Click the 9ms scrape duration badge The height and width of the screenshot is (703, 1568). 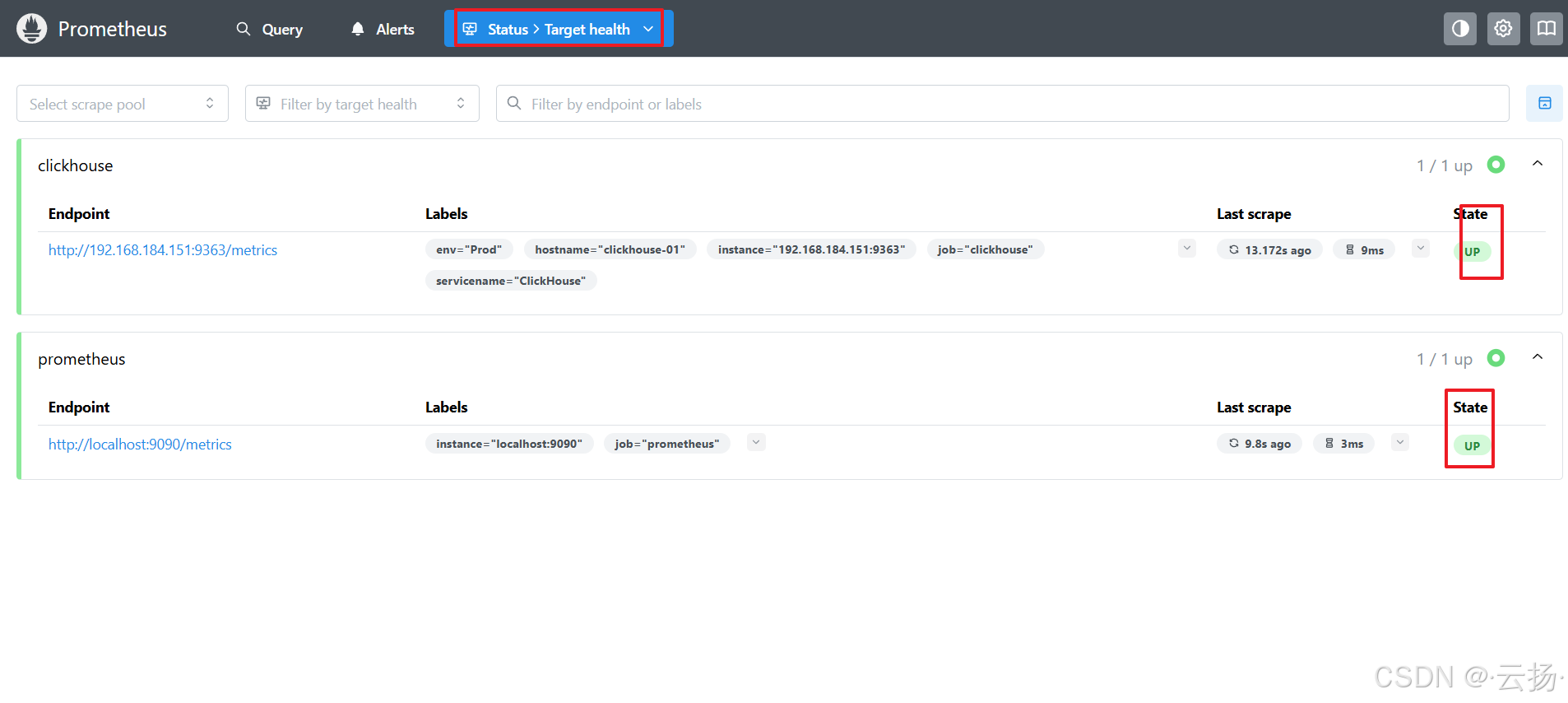1364,249
